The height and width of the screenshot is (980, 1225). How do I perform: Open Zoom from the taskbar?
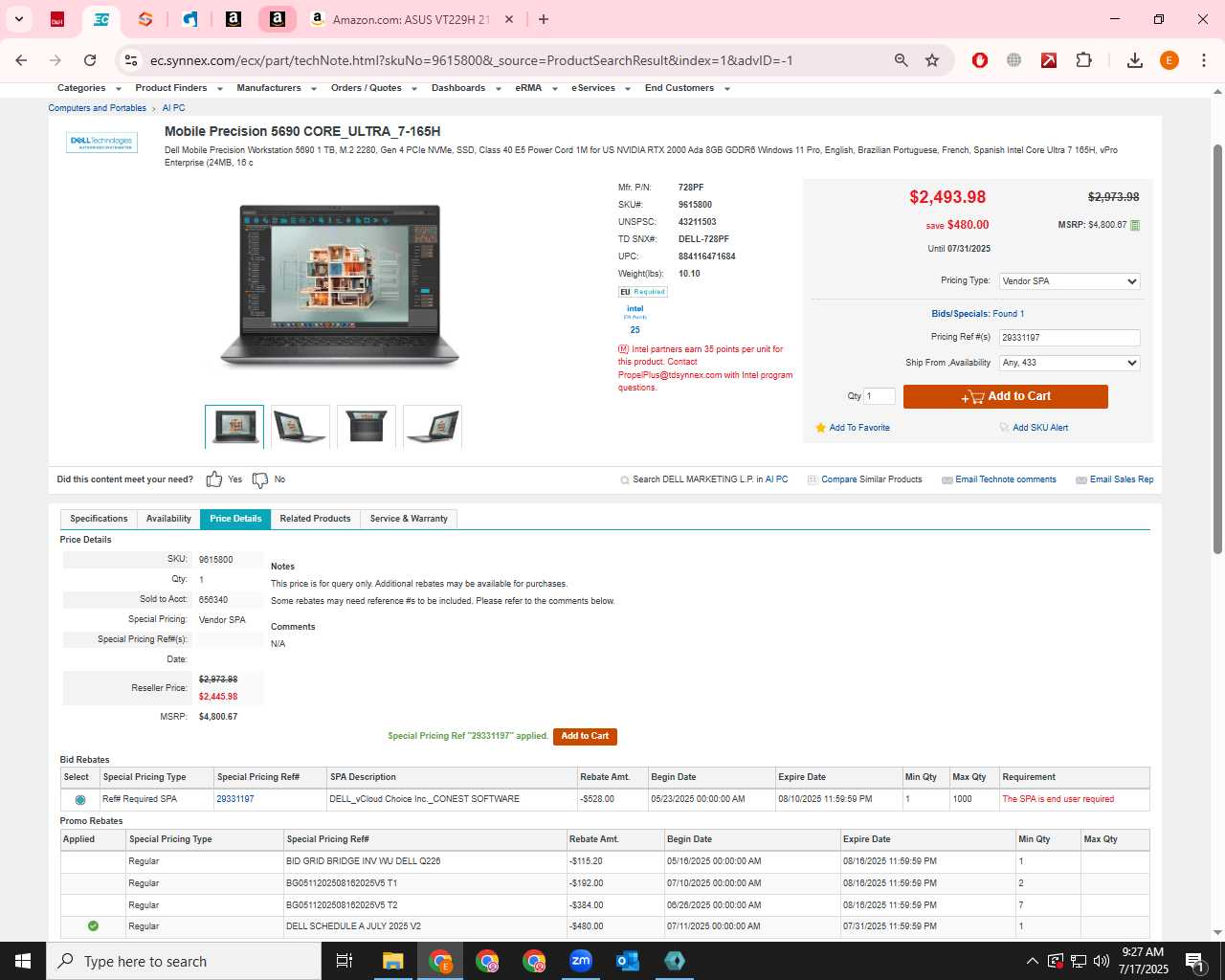(581, 961)
